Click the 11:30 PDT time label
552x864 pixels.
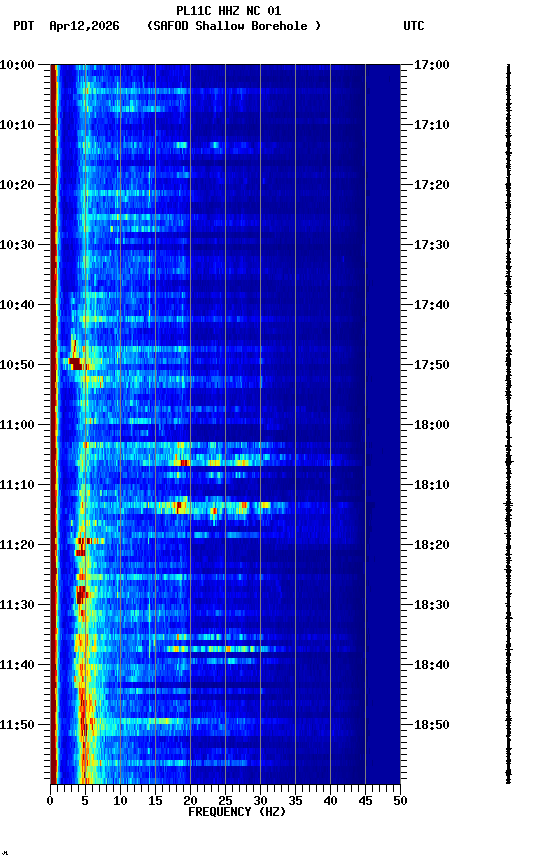tap(17, 606)
